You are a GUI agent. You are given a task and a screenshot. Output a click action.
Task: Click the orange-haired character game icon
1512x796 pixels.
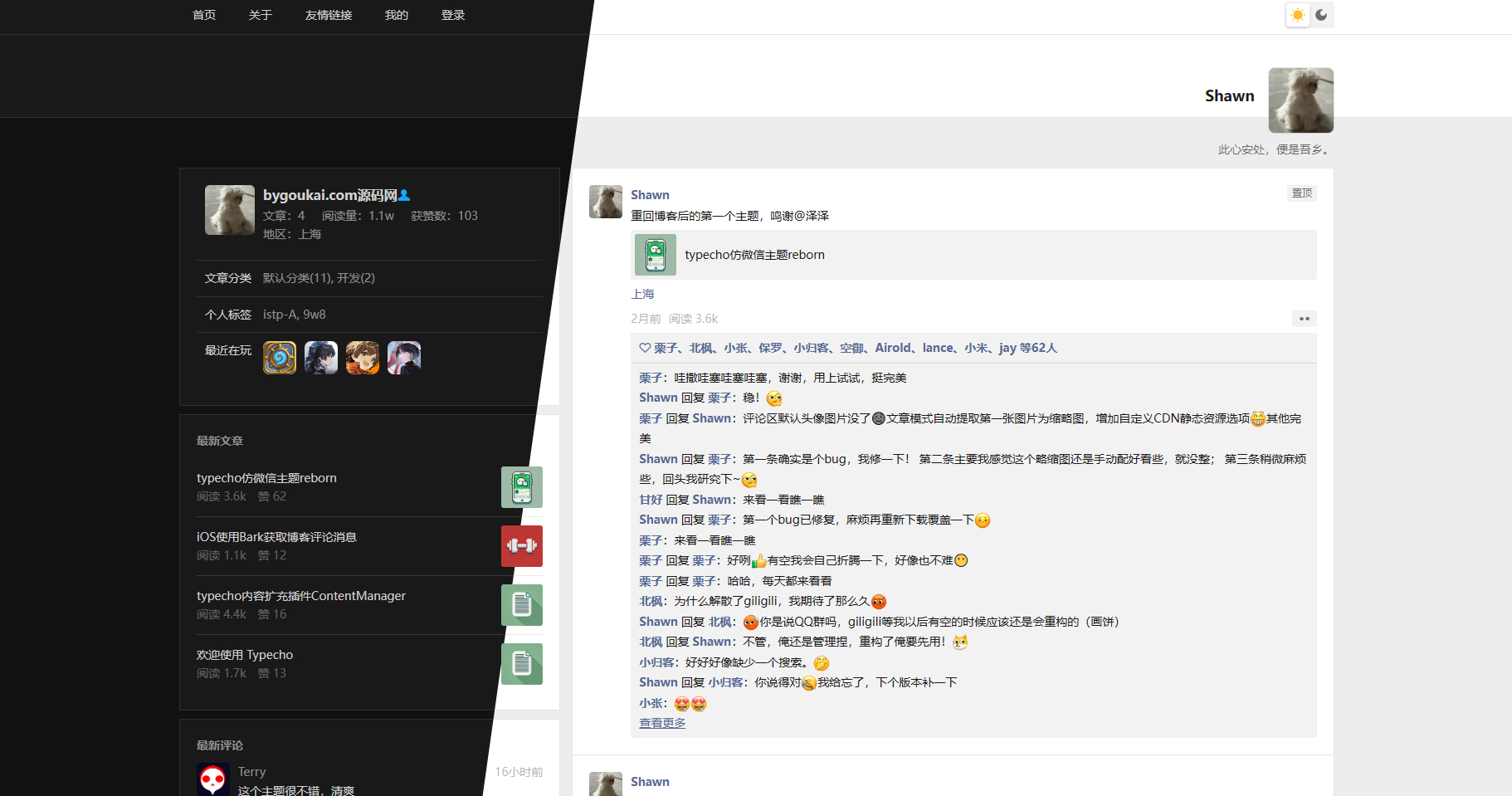(363, 358)
